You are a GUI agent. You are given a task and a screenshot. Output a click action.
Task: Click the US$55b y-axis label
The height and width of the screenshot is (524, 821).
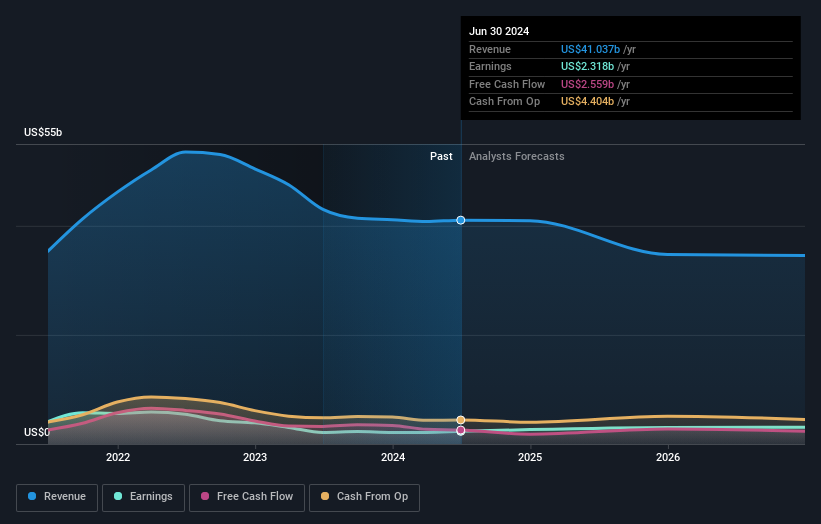[43, 132]
